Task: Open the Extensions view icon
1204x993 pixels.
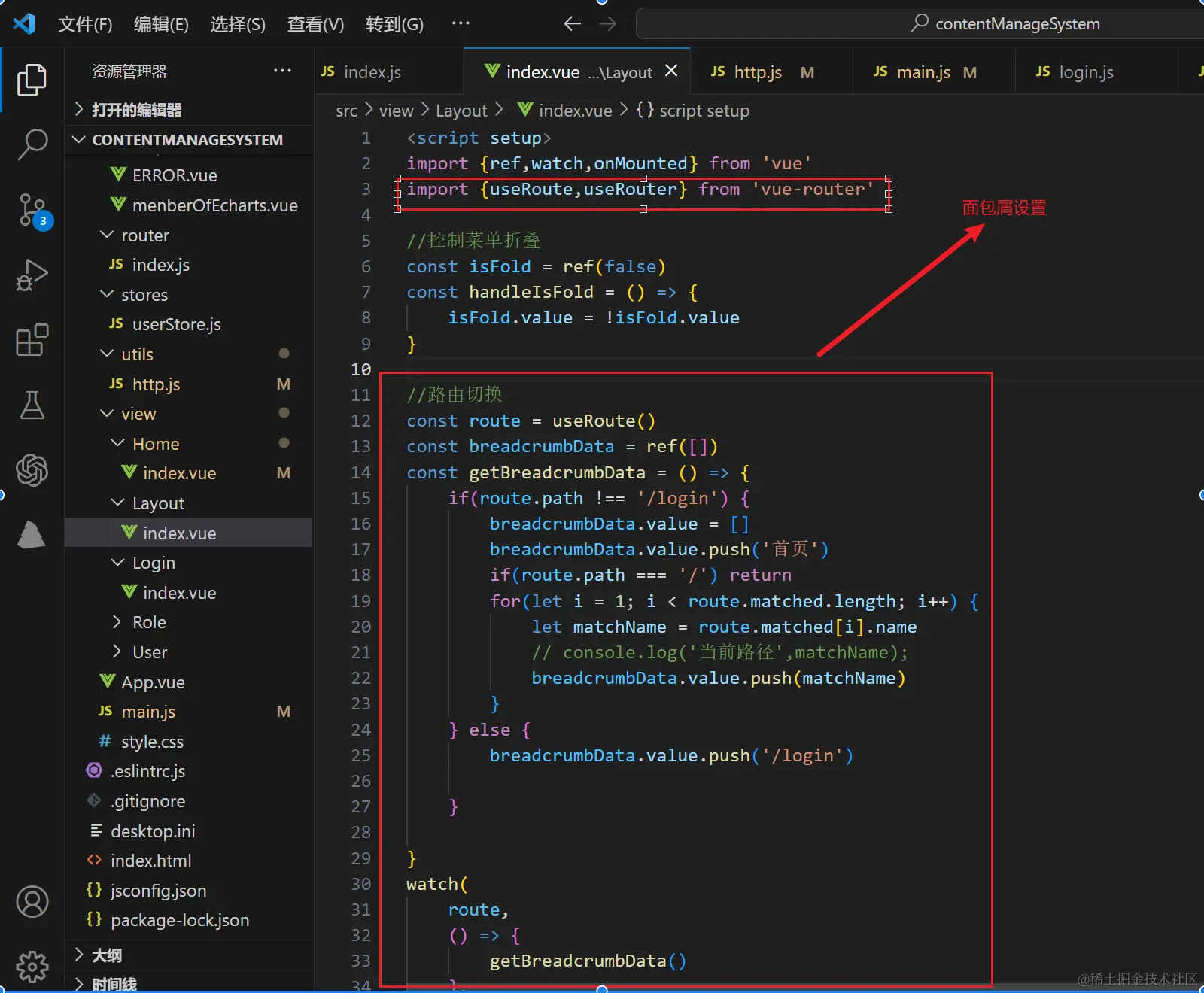Action: coord(32,340)
